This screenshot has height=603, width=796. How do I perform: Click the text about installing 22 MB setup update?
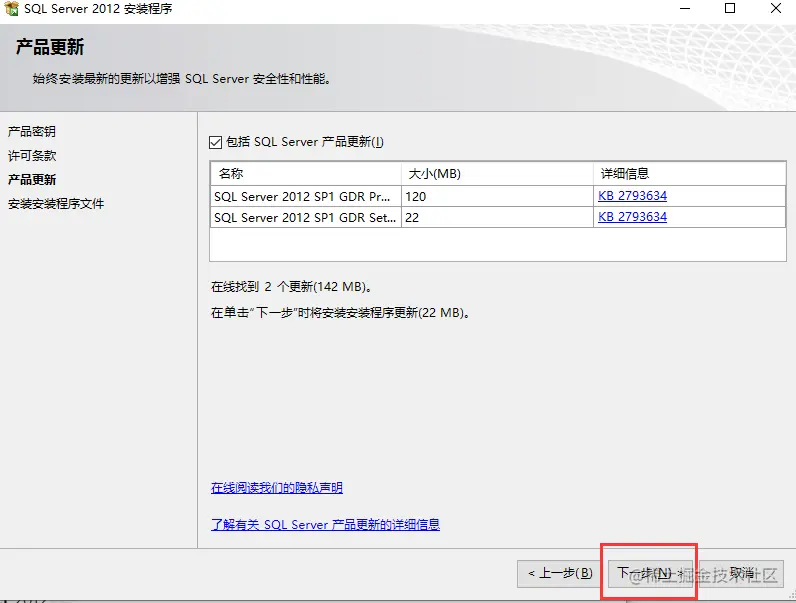pyautogui.click(x=341, y=313)
